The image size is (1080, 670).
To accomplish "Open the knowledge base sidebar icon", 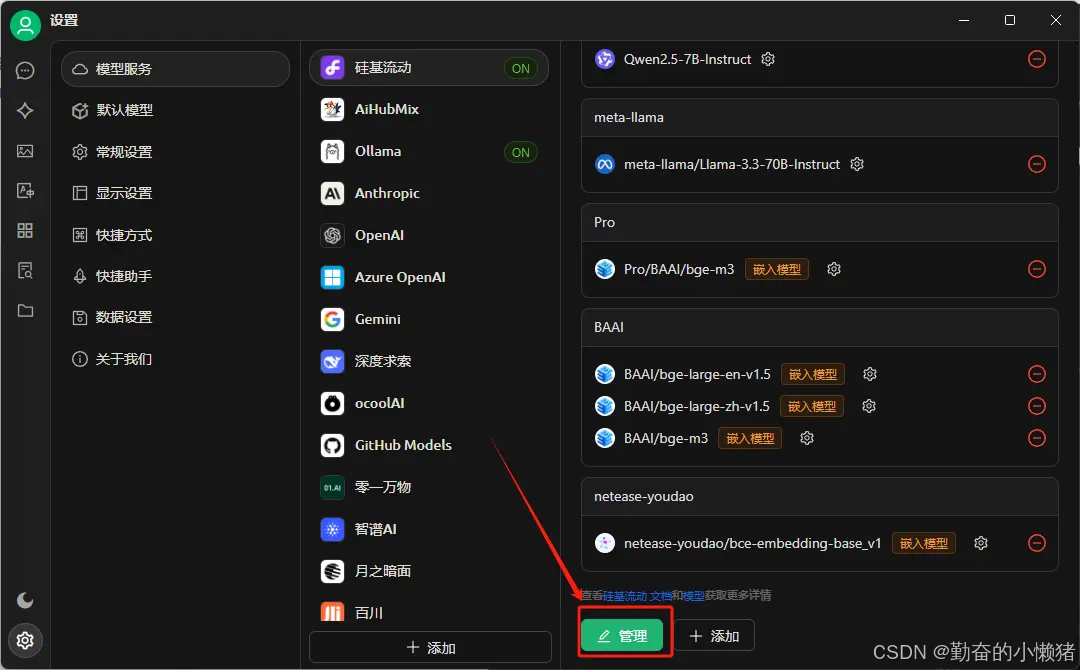I will point(25,271).
